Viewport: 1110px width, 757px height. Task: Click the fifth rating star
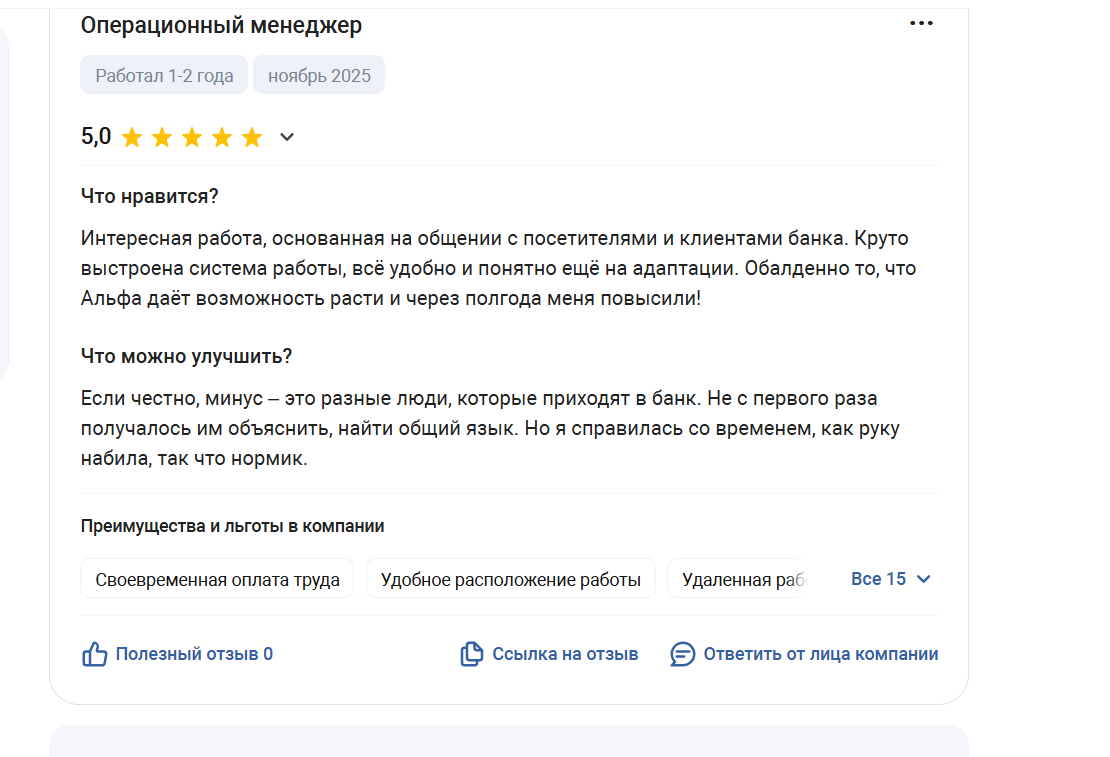(x=252, y=137)
